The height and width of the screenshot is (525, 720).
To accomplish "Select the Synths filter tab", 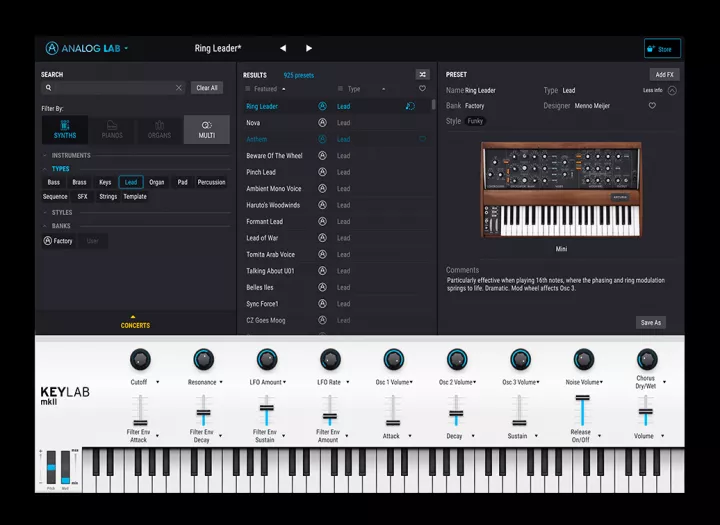I will (x=65, y=130).
